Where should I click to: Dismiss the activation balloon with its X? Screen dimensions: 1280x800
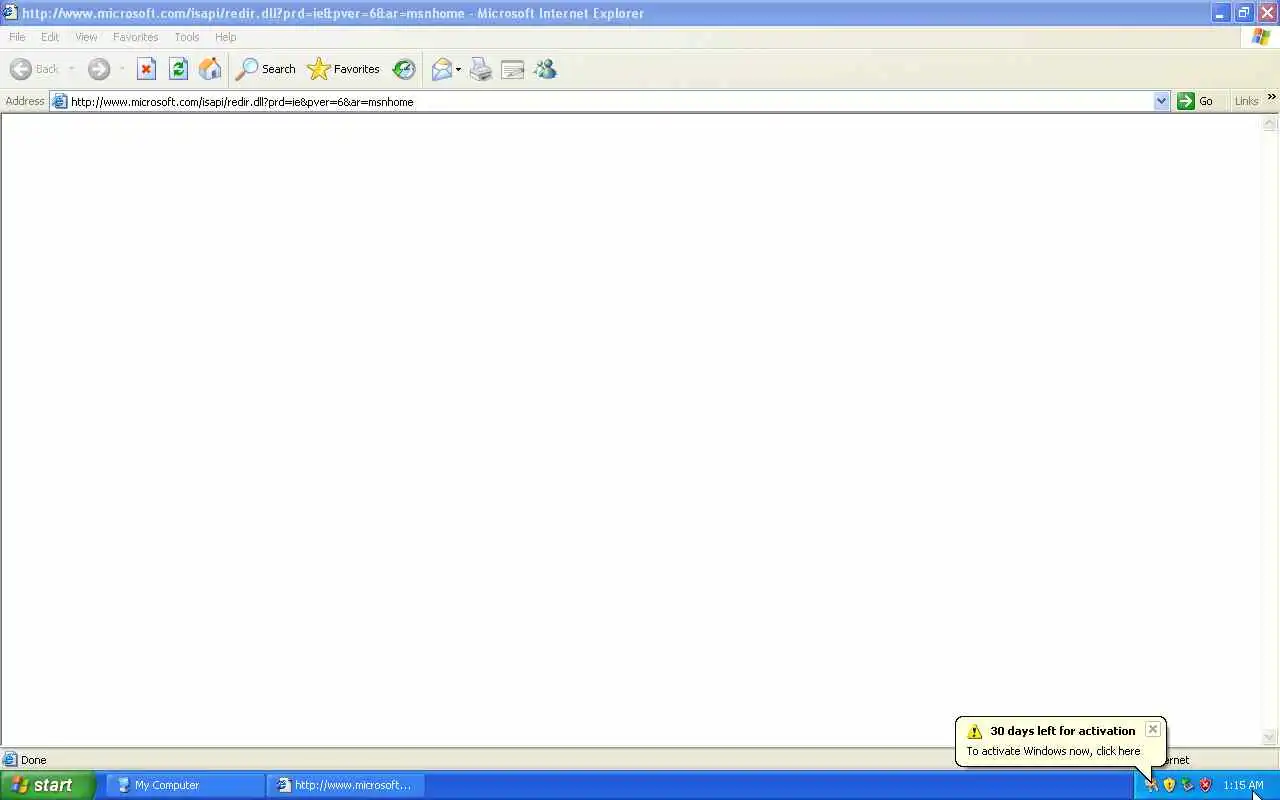(1152, 729)
